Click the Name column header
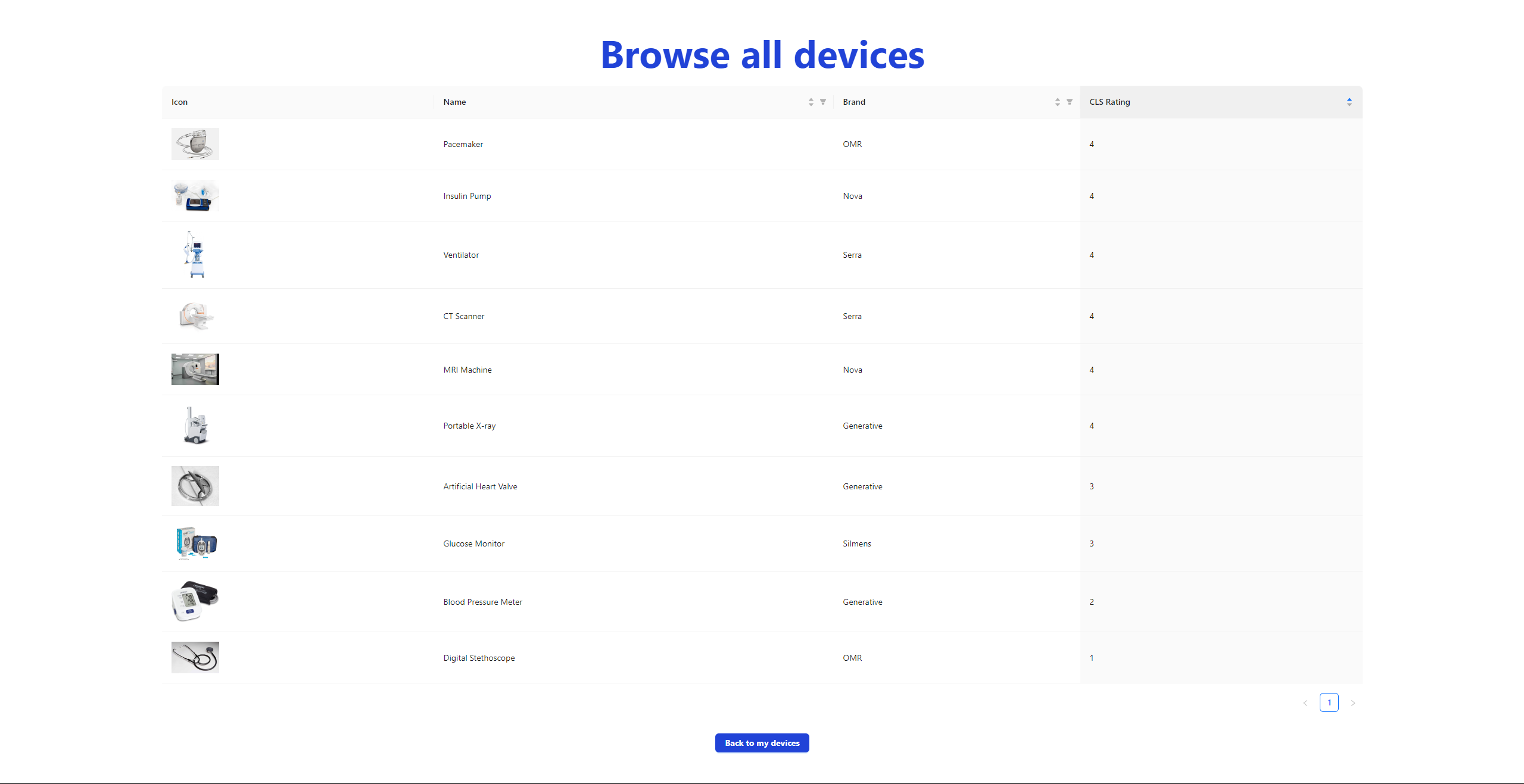 click(x=454, y=102)
